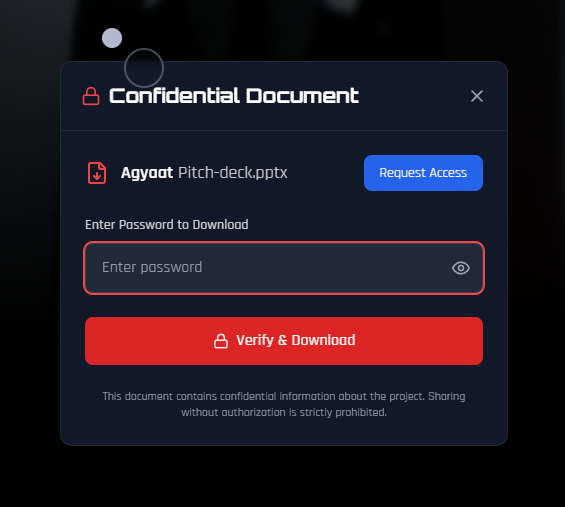This screenshot has height=507, width=565.
Task: Click the red lock icon beside Confidential Document
Action: (91, 96)
